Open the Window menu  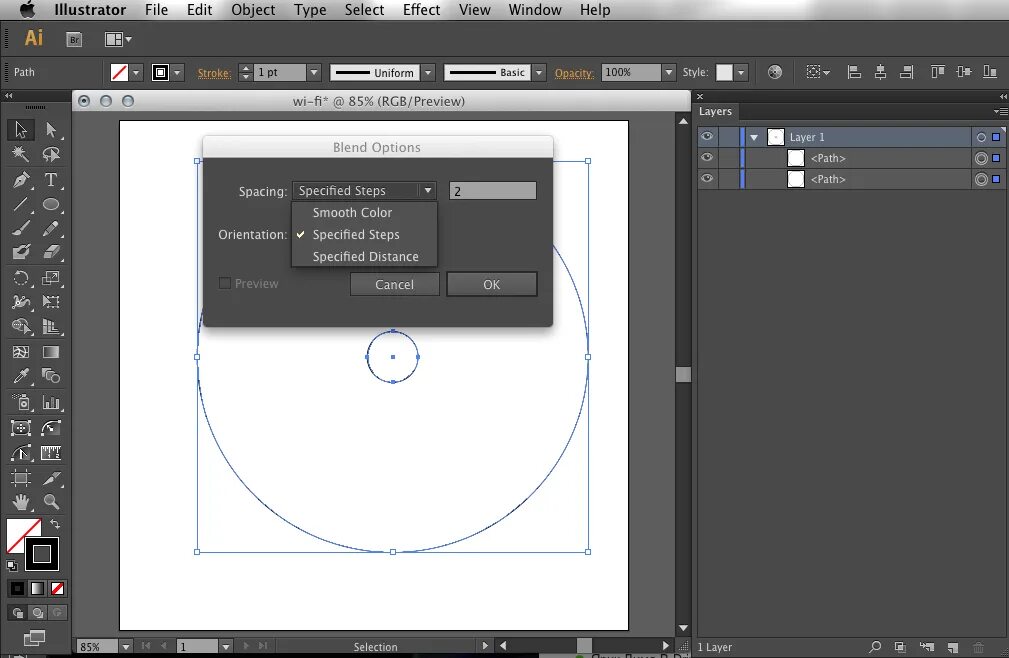point(535,10)
